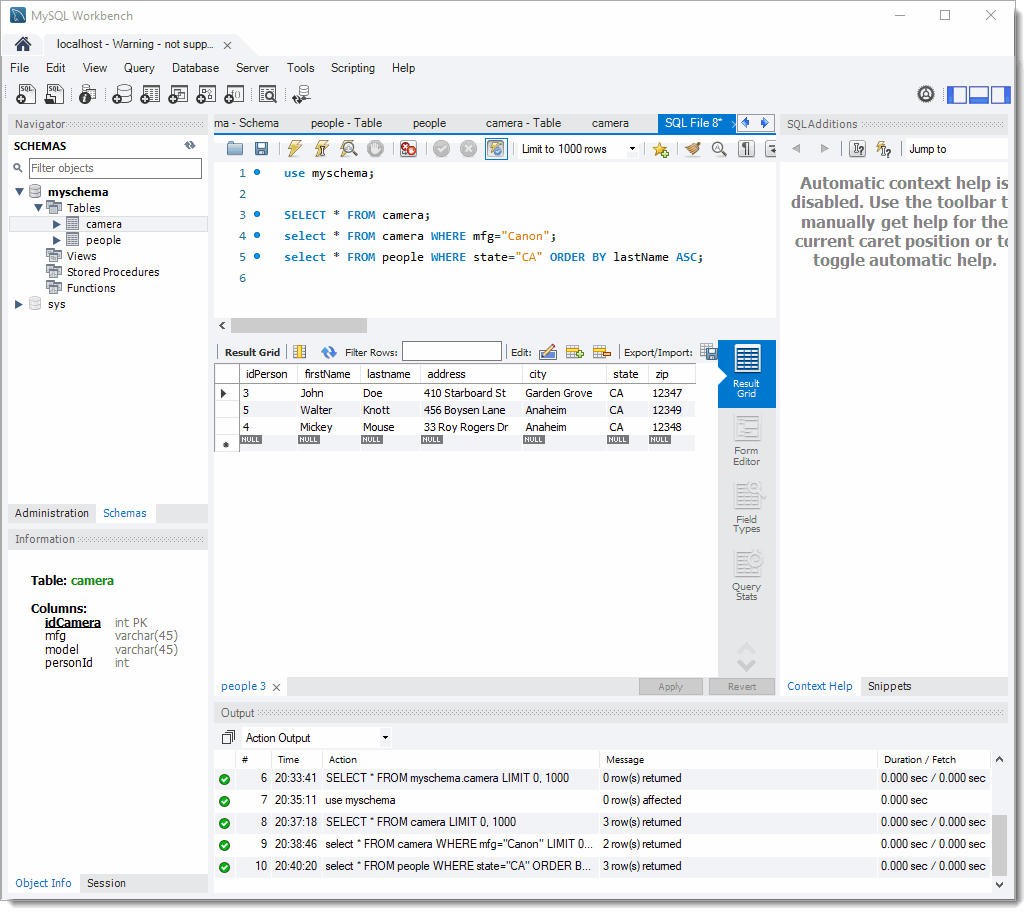Toggle autocommit mode button
The image size is (1031, 916).
click(x=496, y=149)
